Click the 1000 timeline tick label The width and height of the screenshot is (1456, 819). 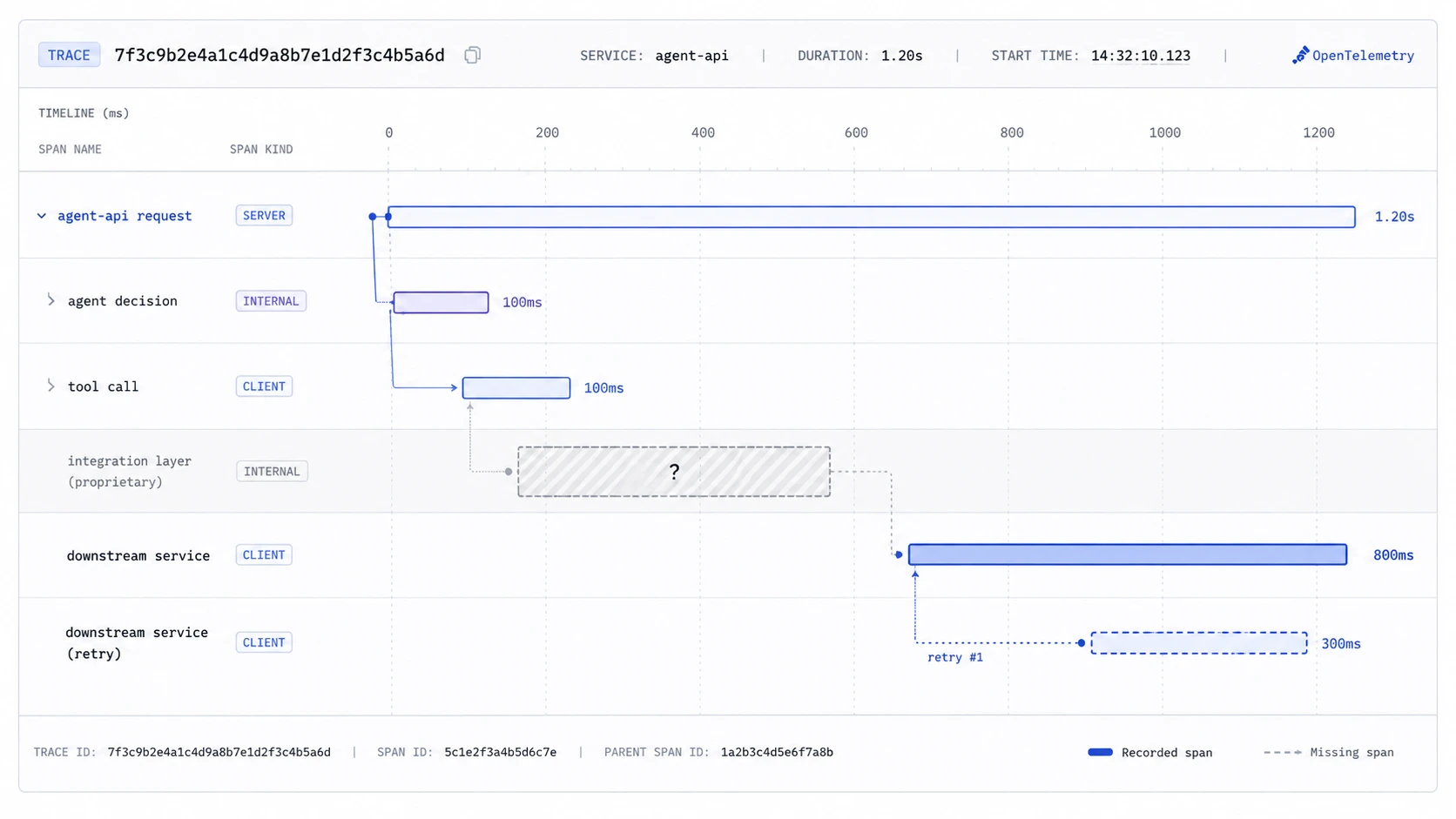click(x=1165, y=132)
